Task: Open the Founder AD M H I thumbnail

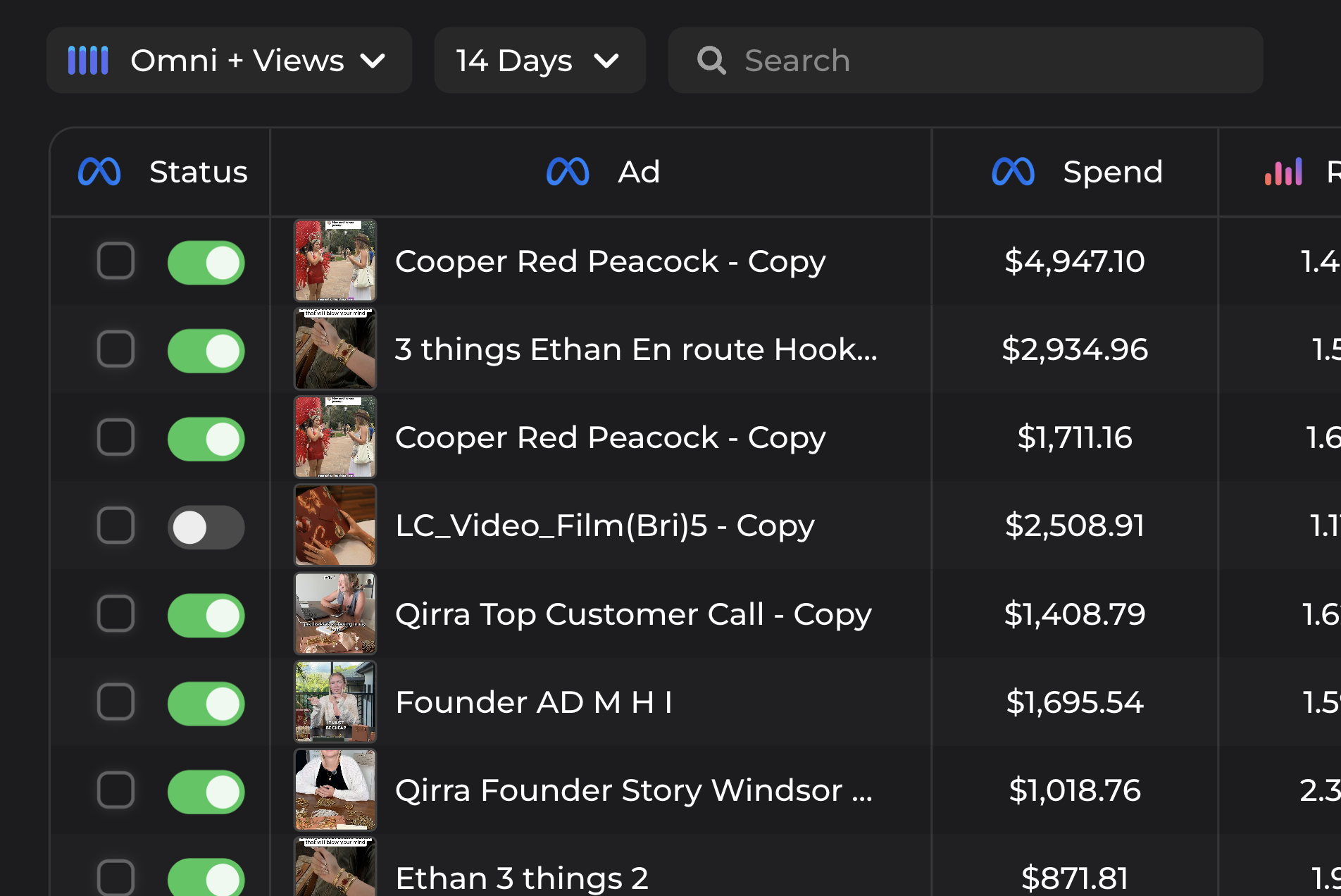Action: point(335,702)
